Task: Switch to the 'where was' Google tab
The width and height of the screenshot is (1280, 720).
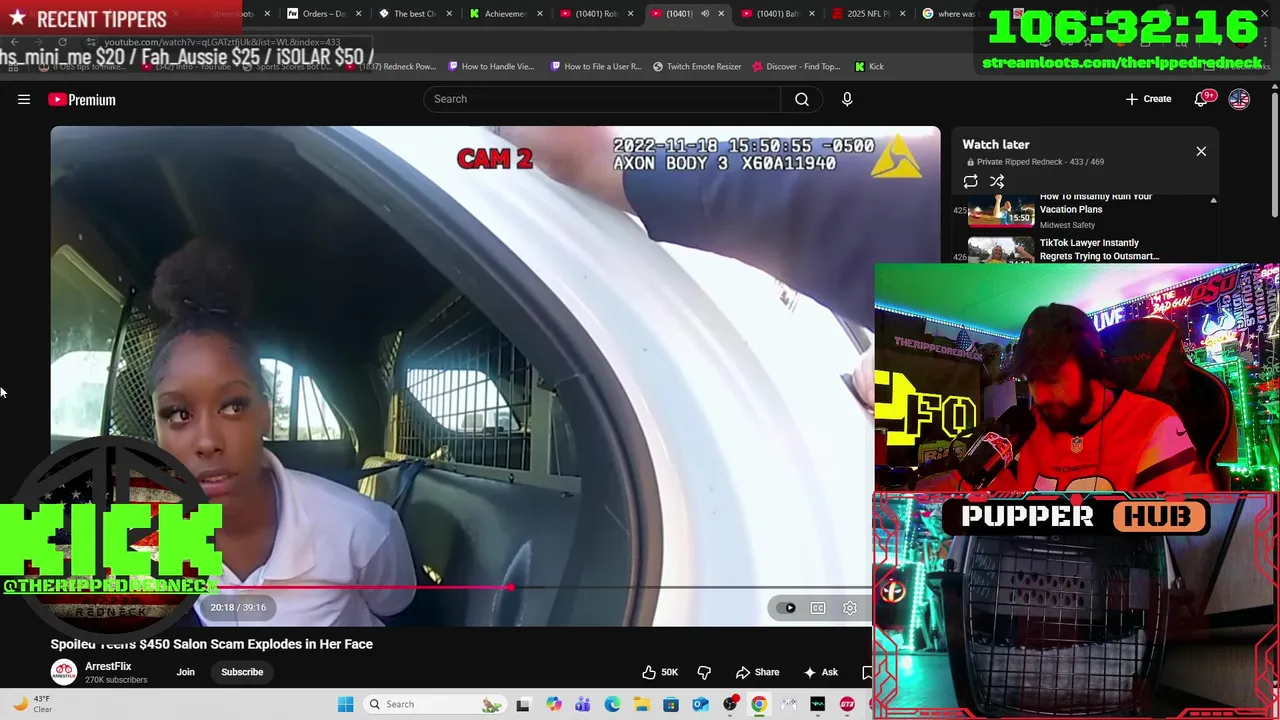Action: pos(948,14)
